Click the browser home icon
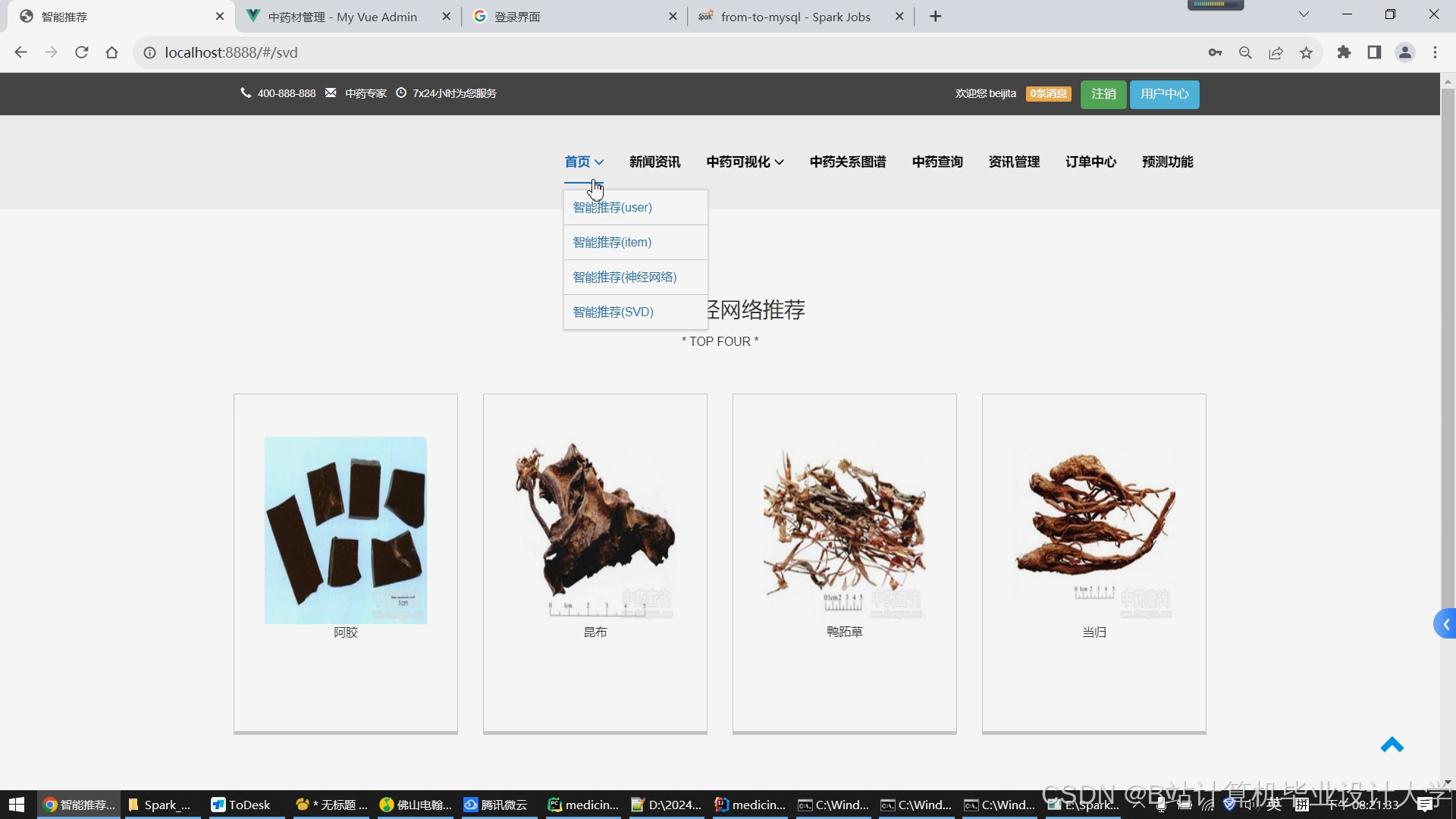The width and height of the screenshot is (1456, 819). pyautogui.click(x=112, y=52)
